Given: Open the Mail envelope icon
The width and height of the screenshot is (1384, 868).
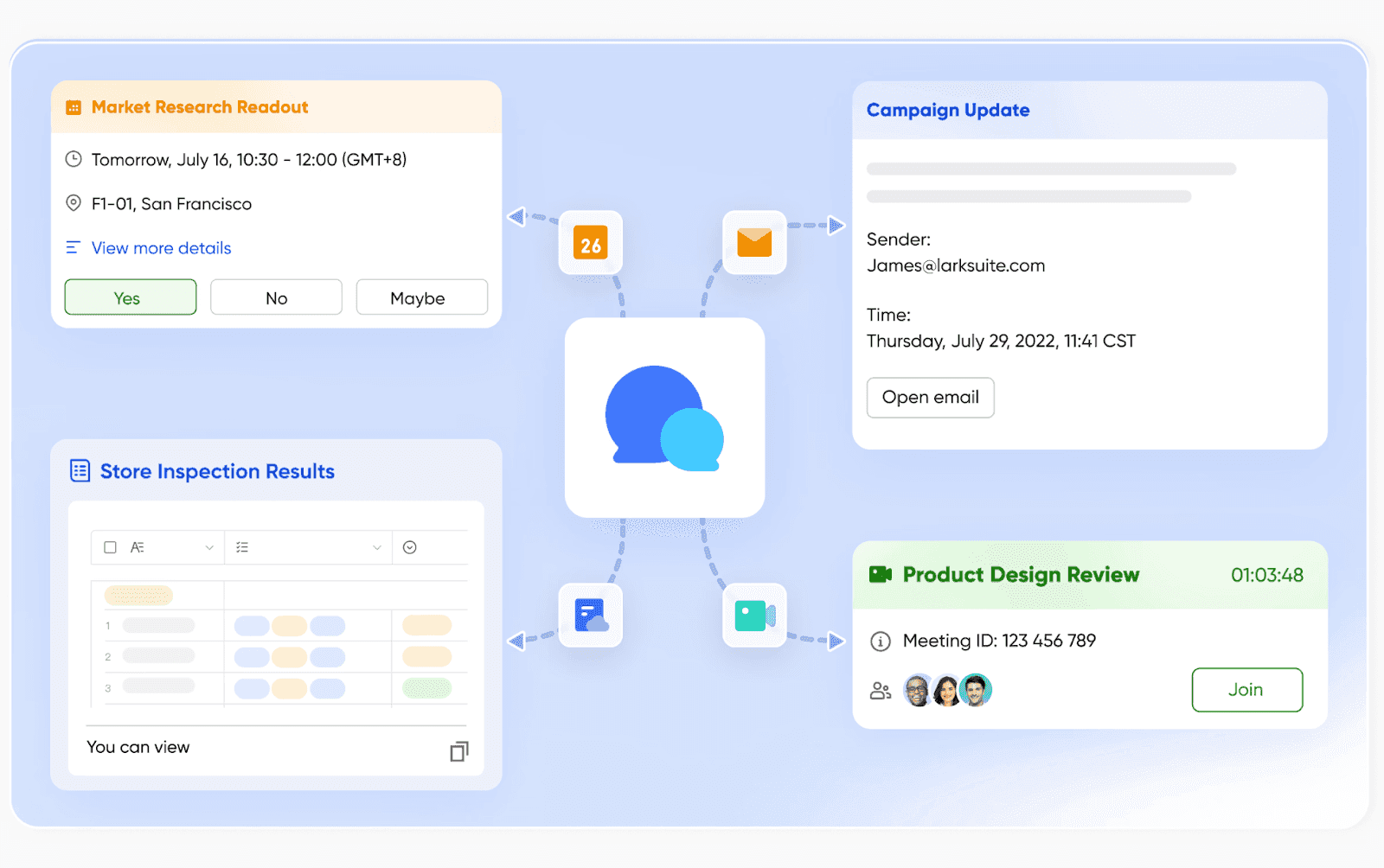Looking at the screenshot, I should click(x=753, y=242).
